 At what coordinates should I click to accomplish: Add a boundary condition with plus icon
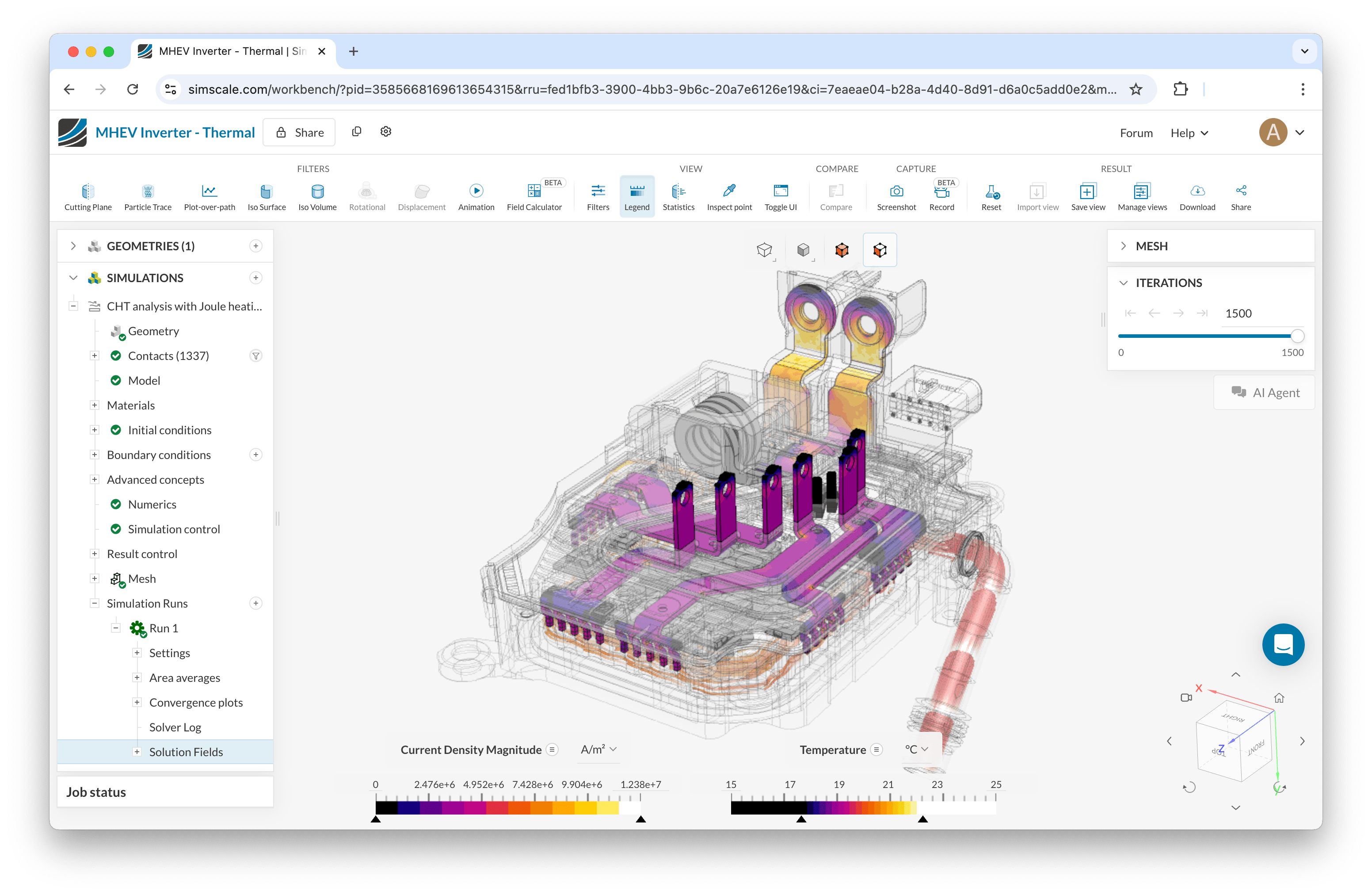(256, 455)
